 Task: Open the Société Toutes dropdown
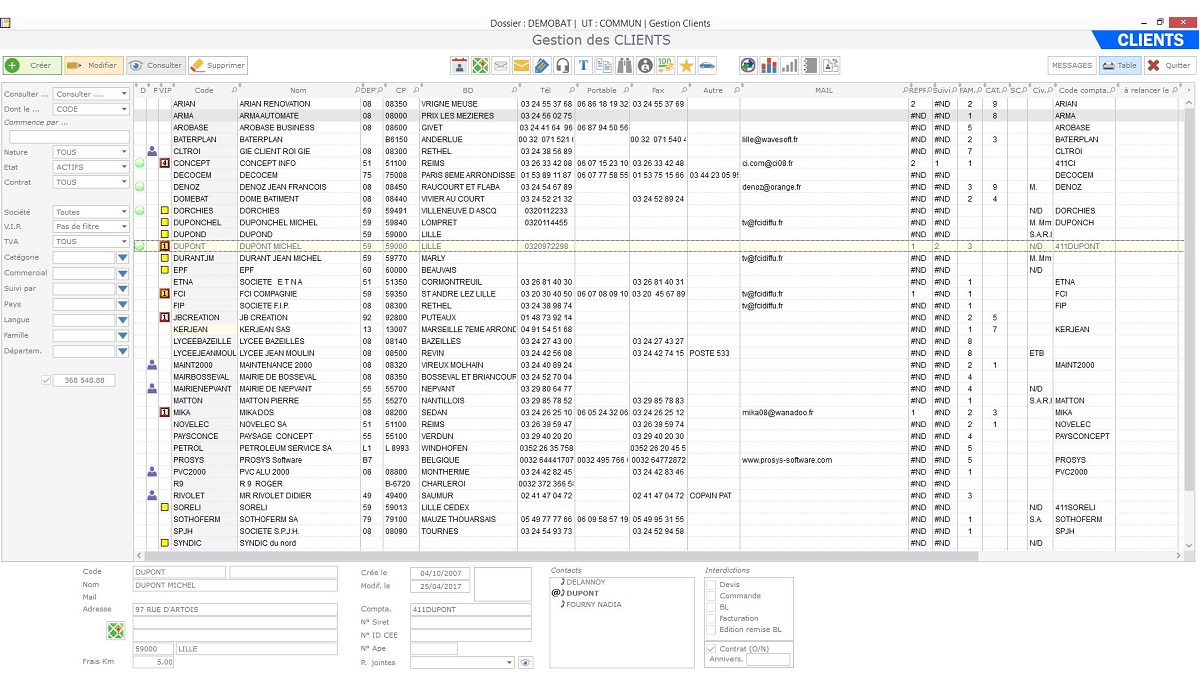pyautogui.click(x=91, y=212)
